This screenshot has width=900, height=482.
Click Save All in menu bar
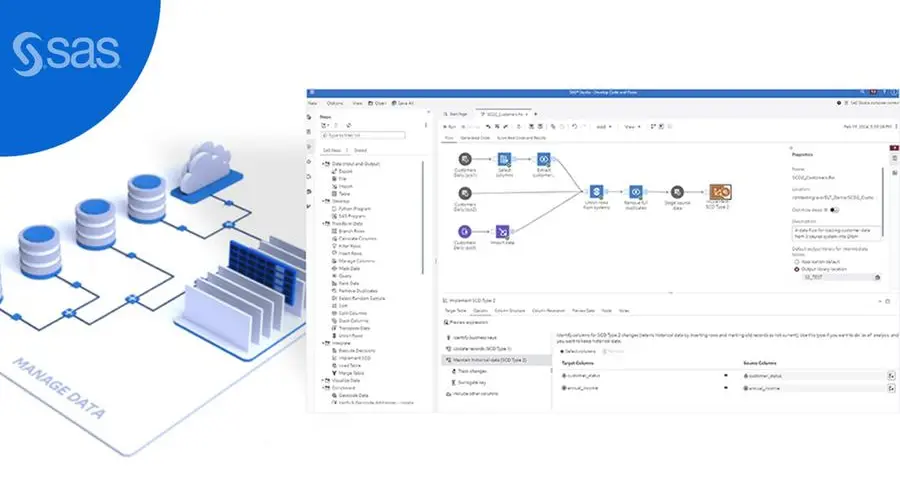(x=402, y=103)
